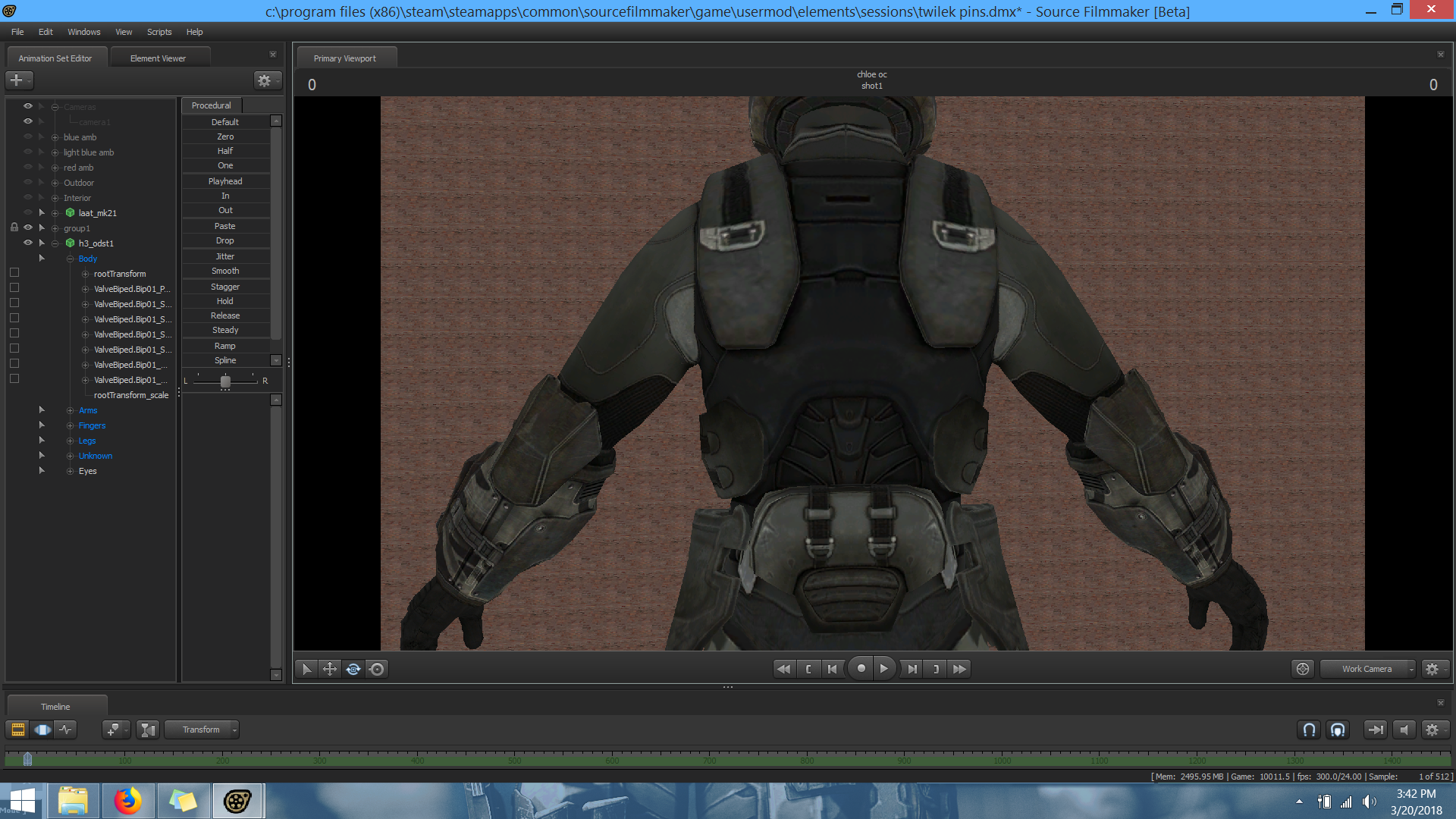Expand the Arms control group
This screenshot has height=819, width=1456.
click(x=71, y=410)
